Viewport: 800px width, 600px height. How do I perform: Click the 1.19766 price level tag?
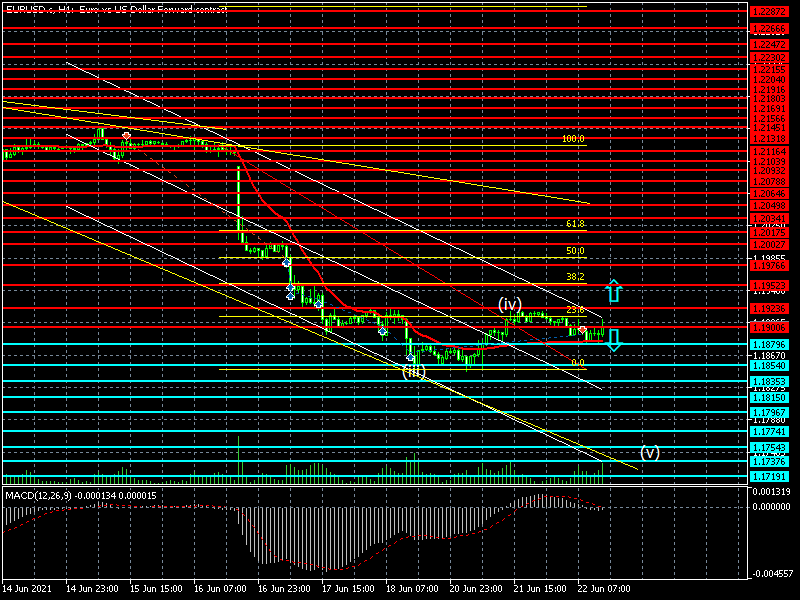(x=769, y=265)
